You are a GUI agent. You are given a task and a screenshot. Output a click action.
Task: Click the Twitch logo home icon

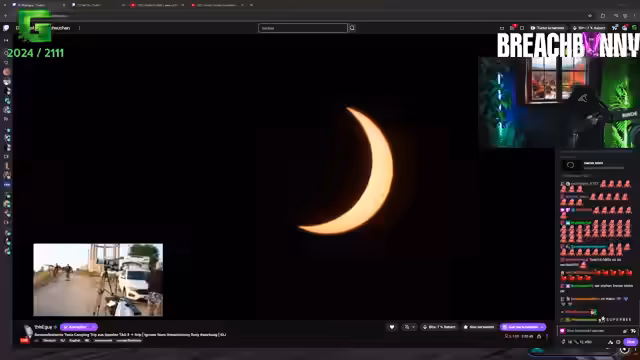(6, 28)
